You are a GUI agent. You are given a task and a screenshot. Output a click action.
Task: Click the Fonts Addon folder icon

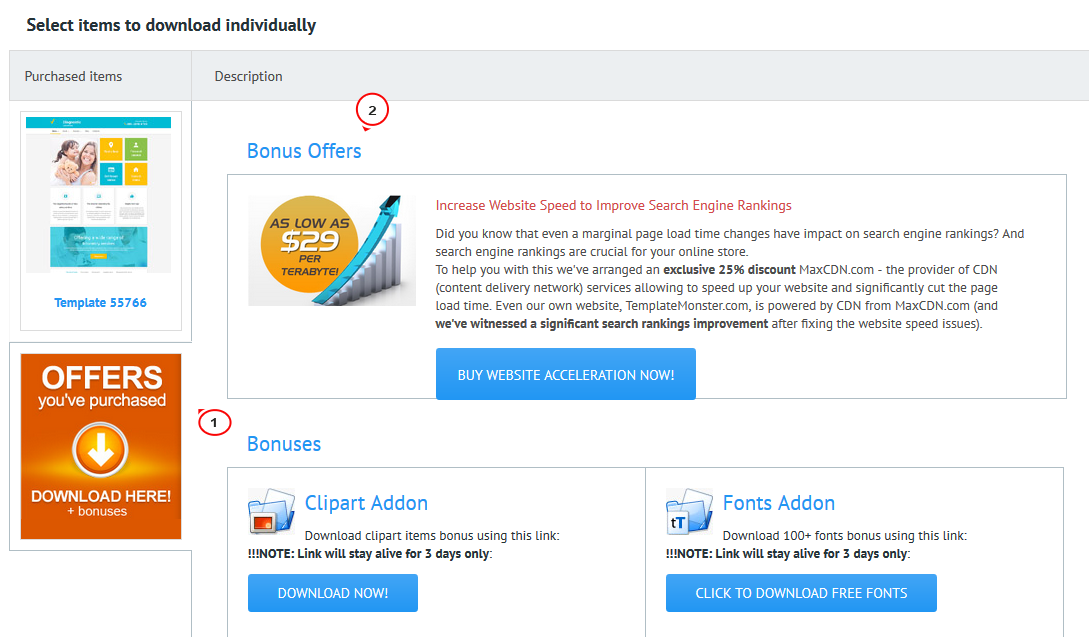pyautogui.click(x=689, y=511)
